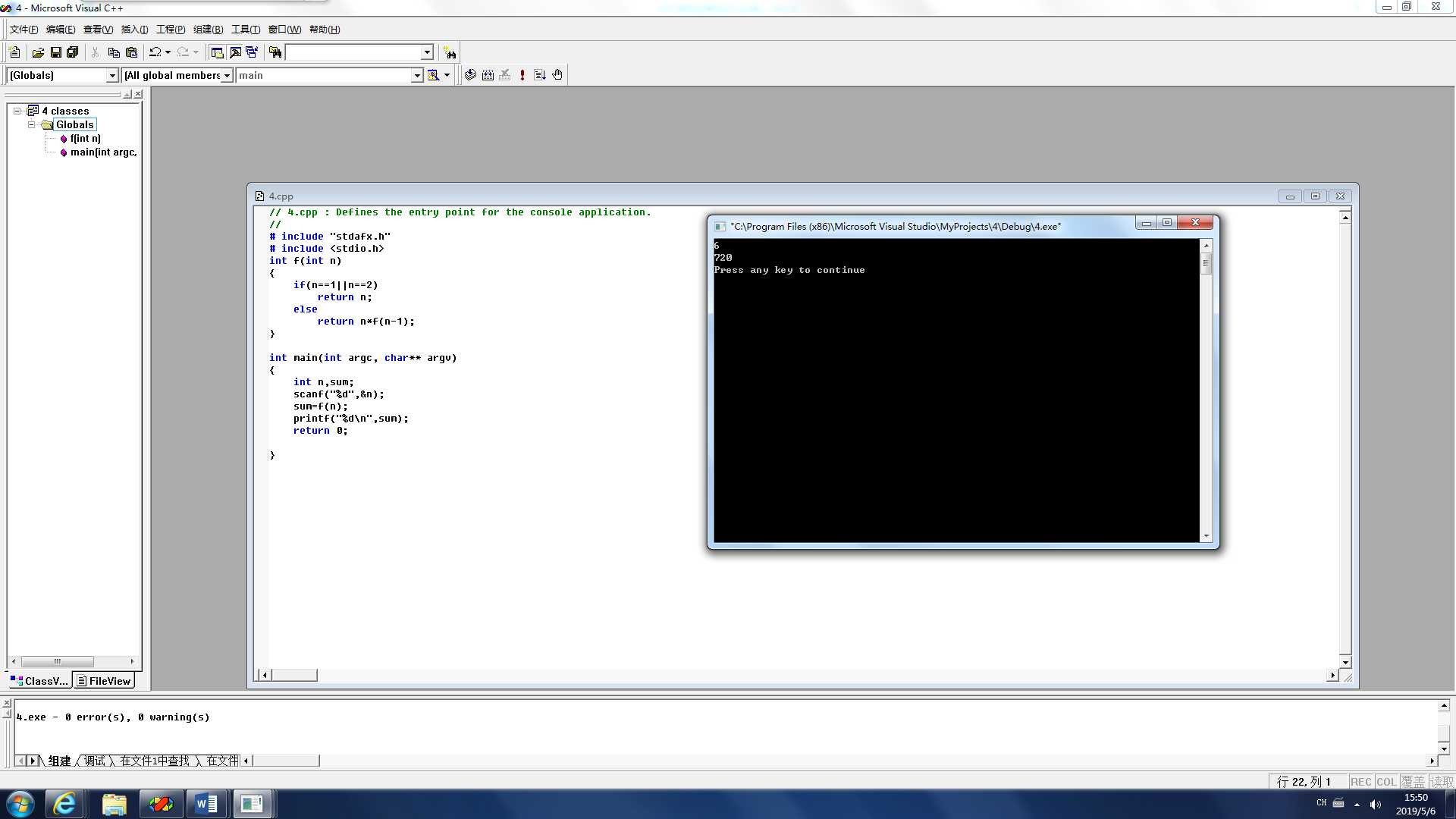The width and height of the screenshot is (1456, 819).
Task: Open the WizardBar actions arrow menu
Action: point(447,75)
